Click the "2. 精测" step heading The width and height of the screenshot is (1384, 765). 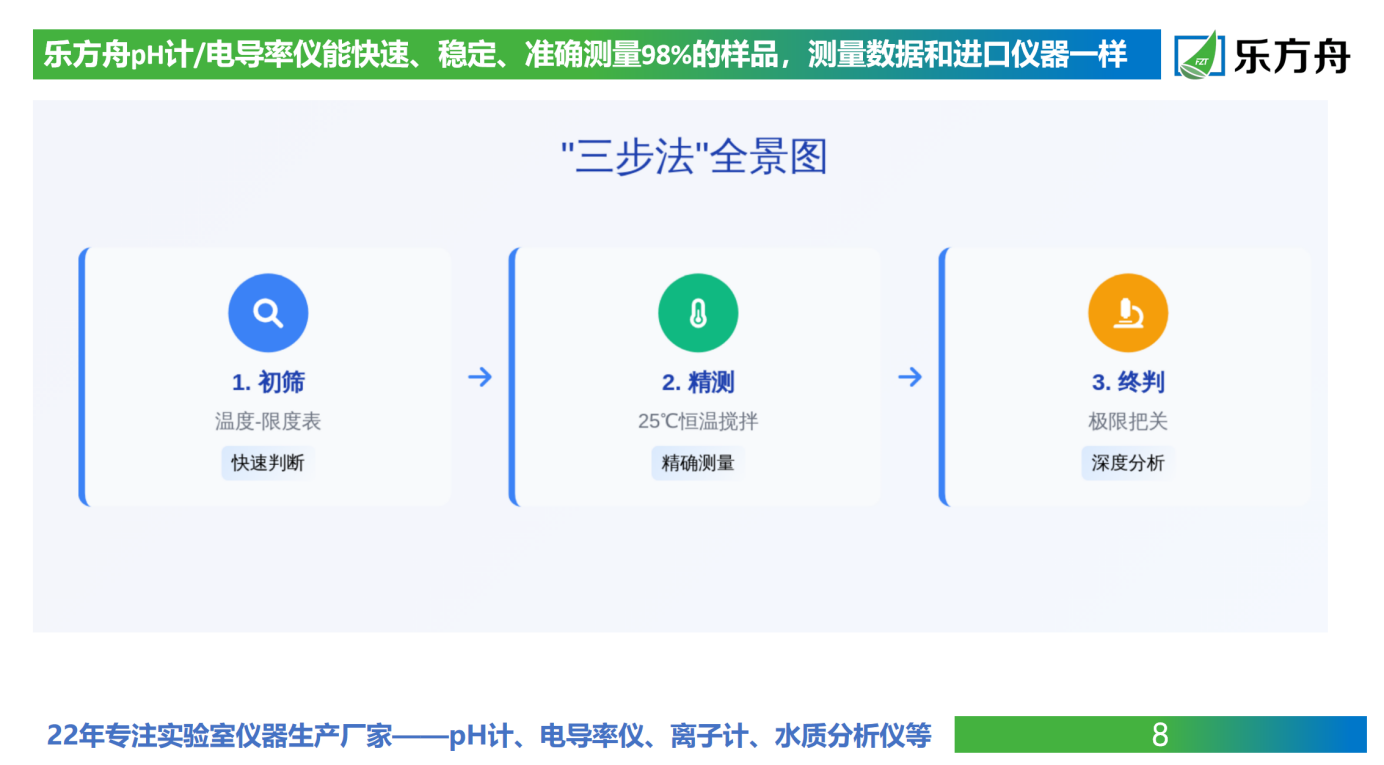(698, 382)
